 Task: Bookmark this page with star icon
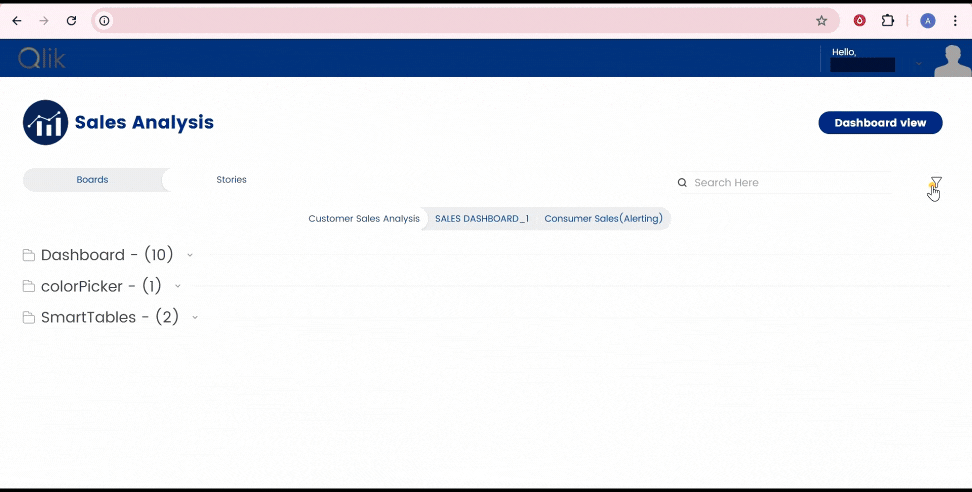(x=821, y=20)
